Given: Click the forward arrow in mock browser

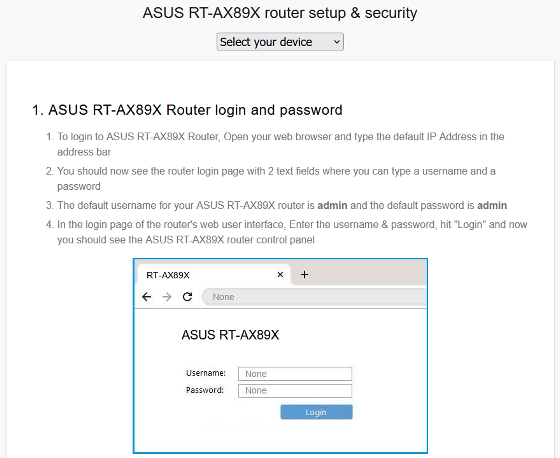Looking at the screenshot, I should [167, 297].
